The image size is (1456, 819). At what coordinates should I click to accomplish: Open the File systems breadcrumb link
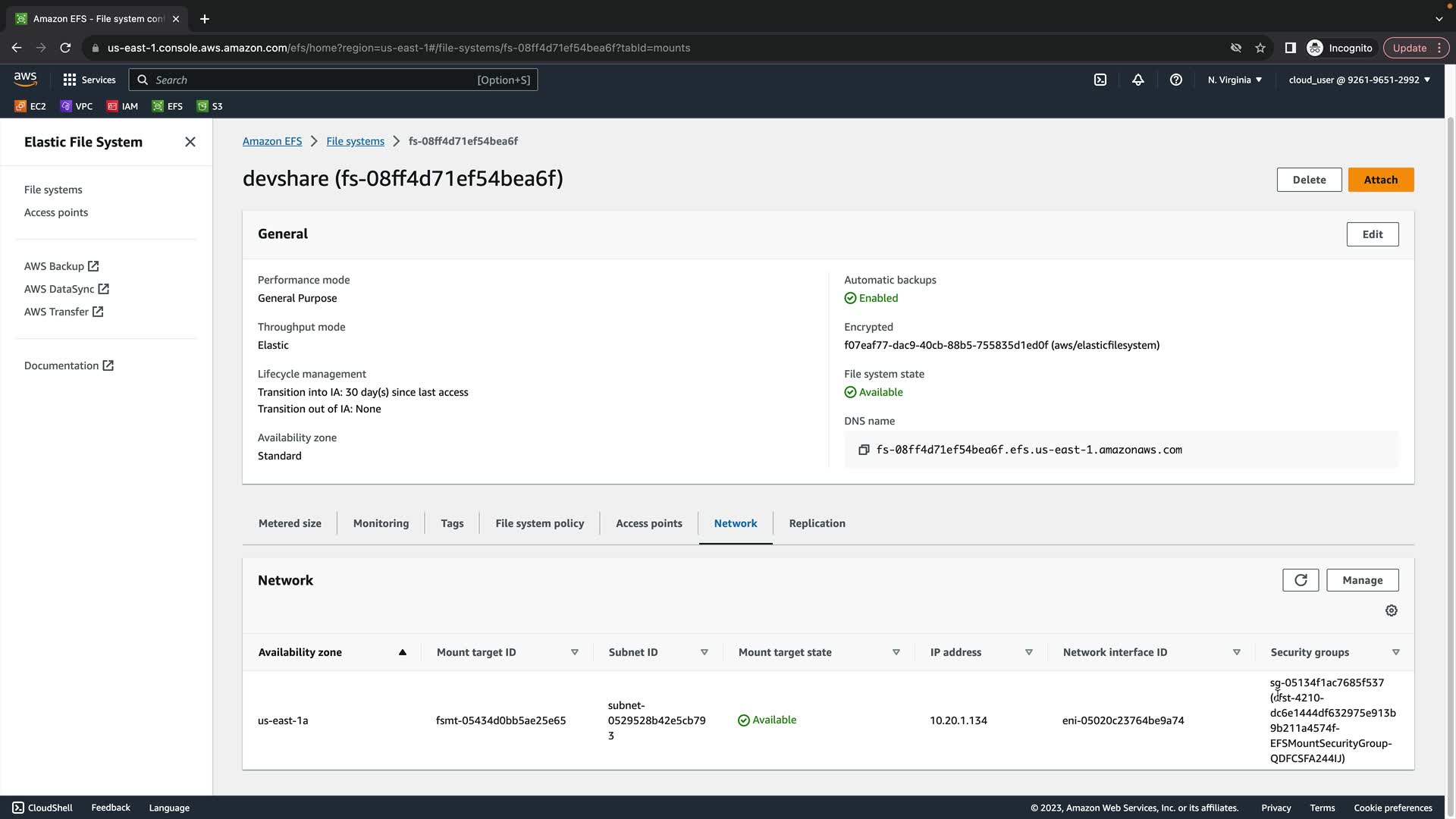click(355, 141)
